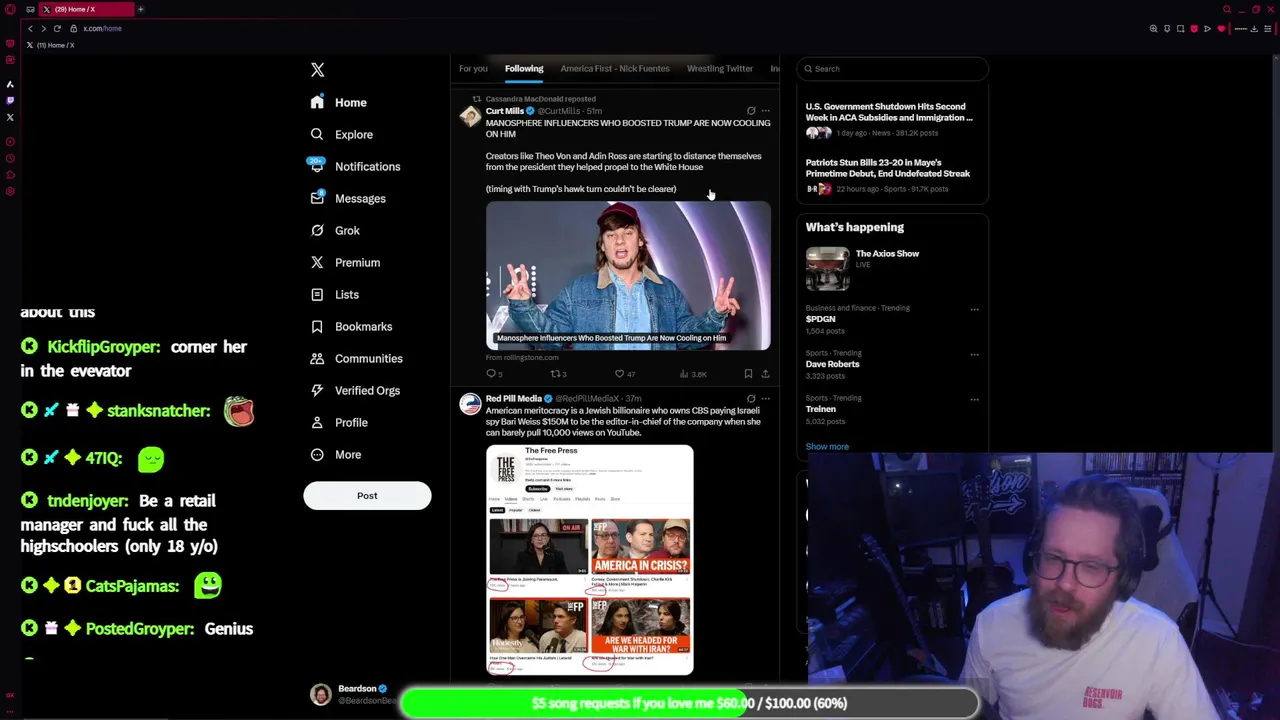Open the Home icon in X sidebar

point(317,102)
